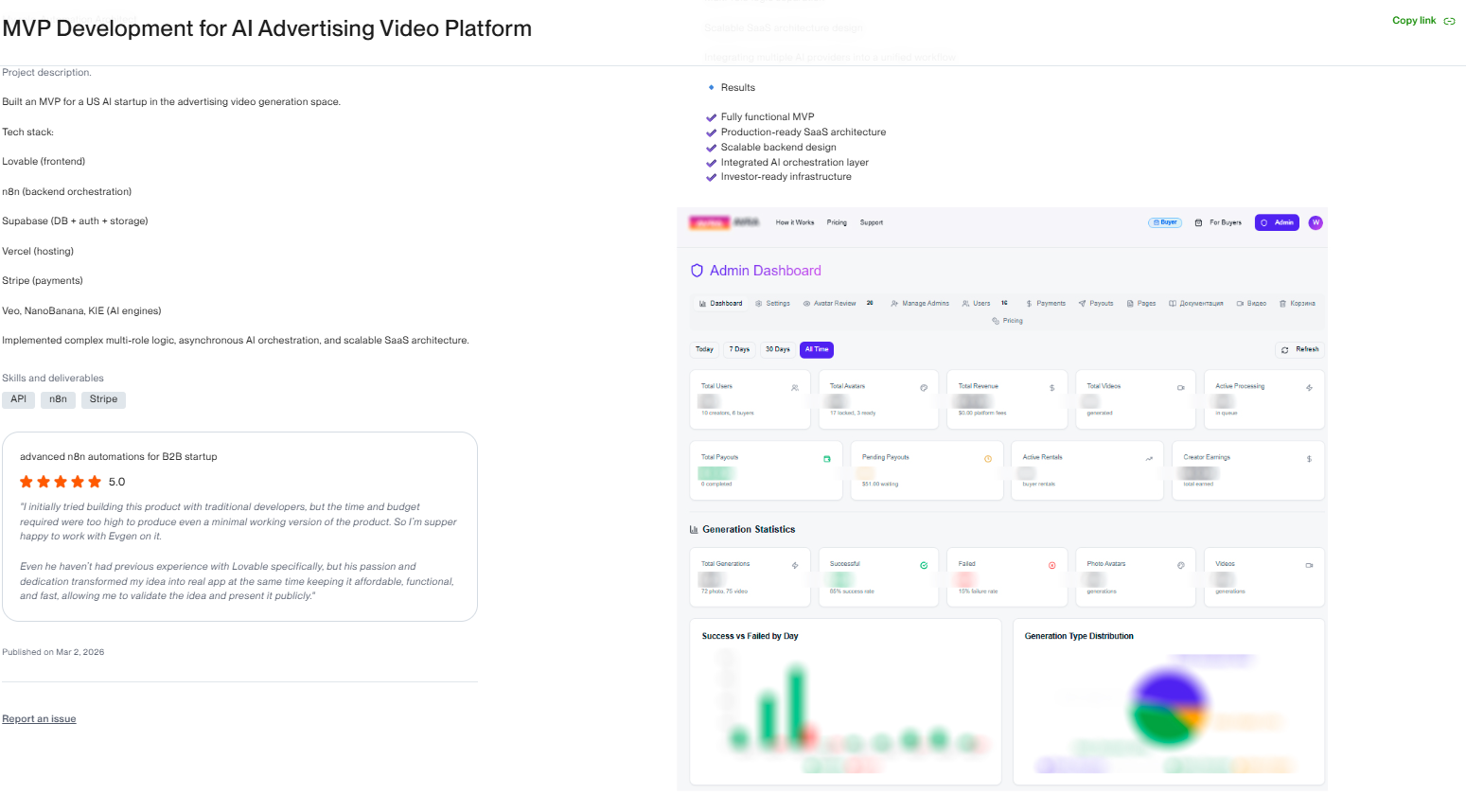The image size is (1466, 812).
Task: Click the n8n skill tag
Action: [58, 399]
